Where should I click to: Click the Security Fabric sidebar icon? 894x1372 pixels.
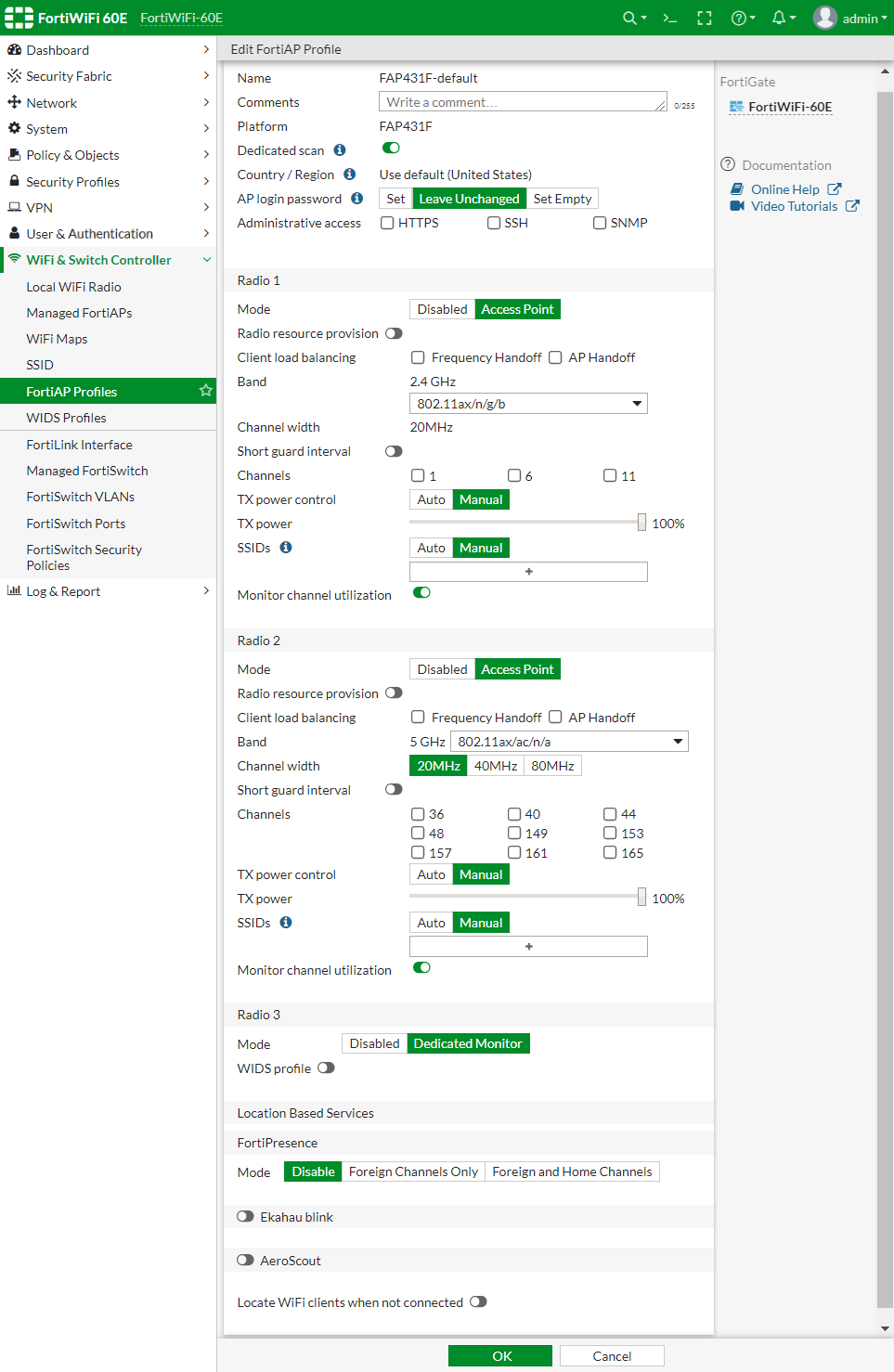[14, 75]
